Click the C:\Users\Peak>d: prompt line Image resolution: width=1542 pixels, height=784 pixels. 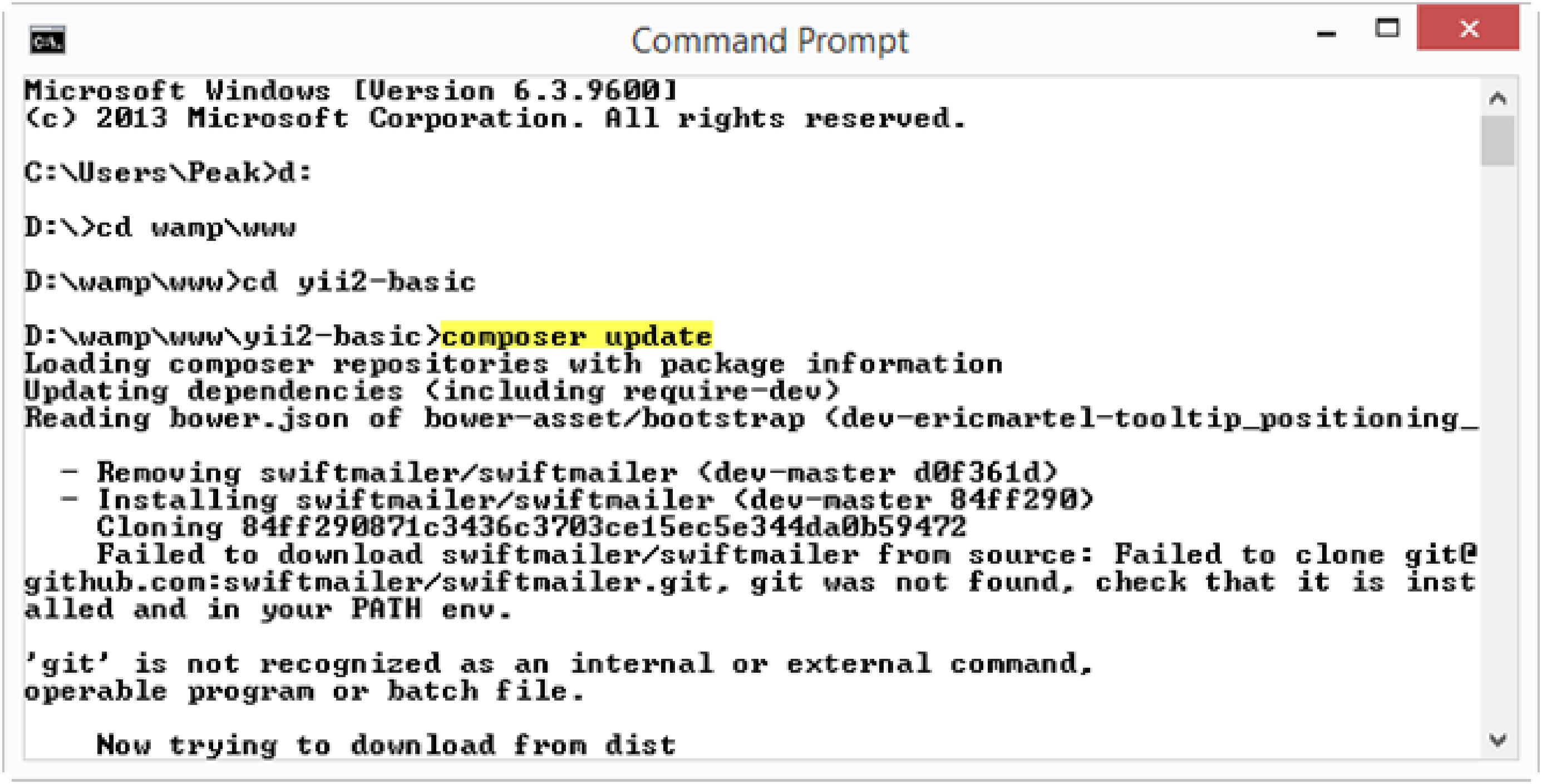click(168, 173)
